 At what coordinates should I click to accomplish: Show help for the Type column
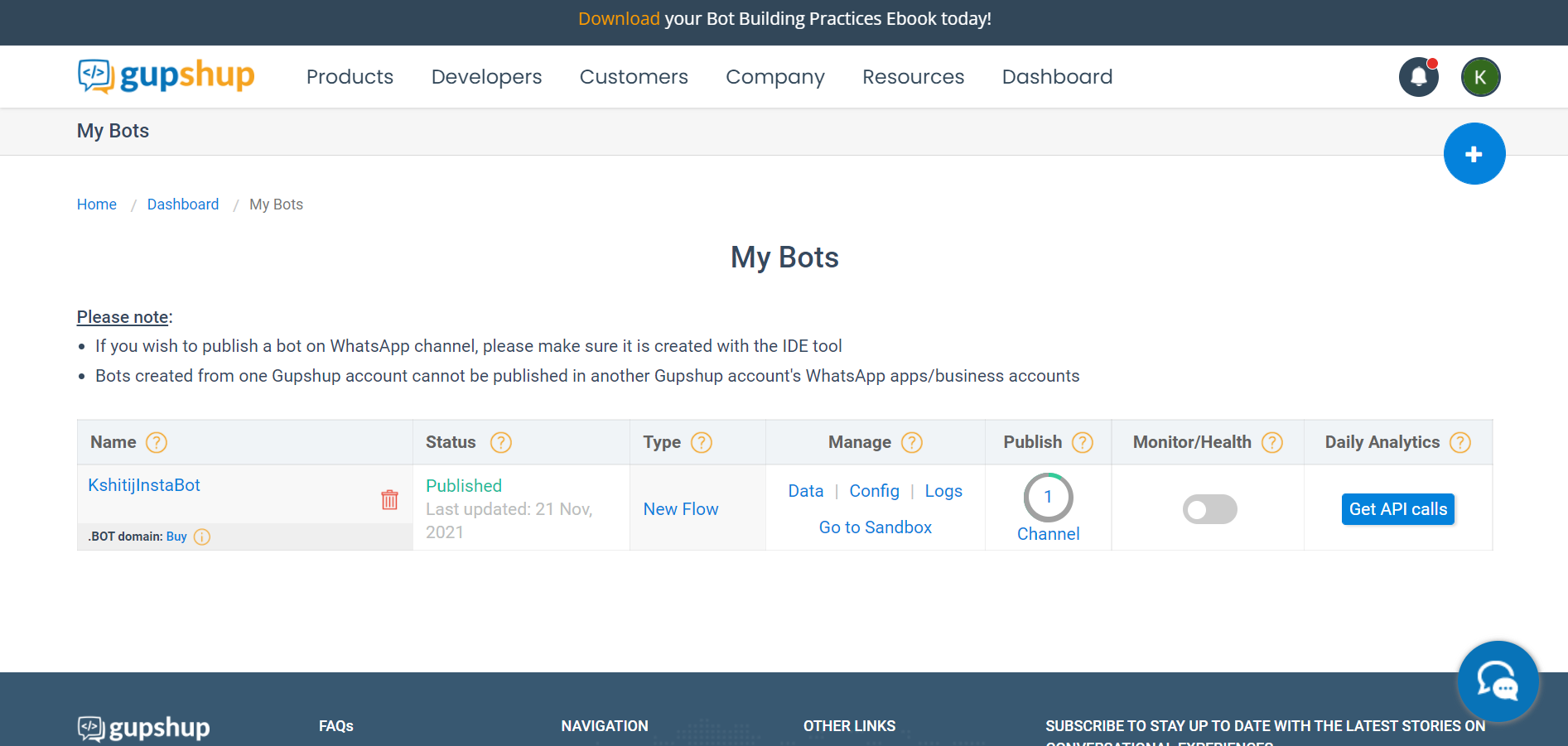(x=702, y=443)
